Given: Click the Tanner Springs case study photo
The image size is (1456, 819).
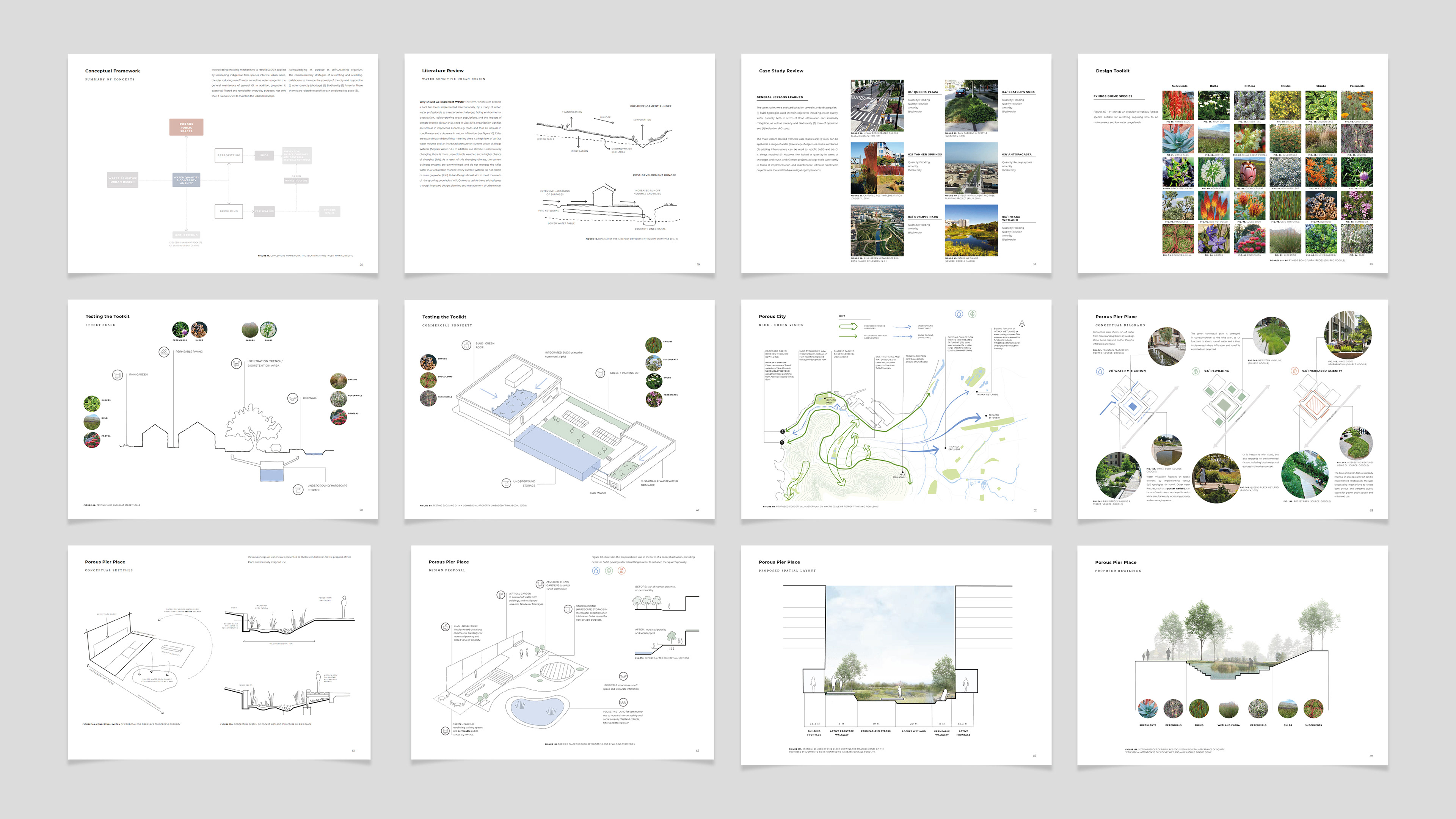Looking at the screenshot, I should (877, 168).
